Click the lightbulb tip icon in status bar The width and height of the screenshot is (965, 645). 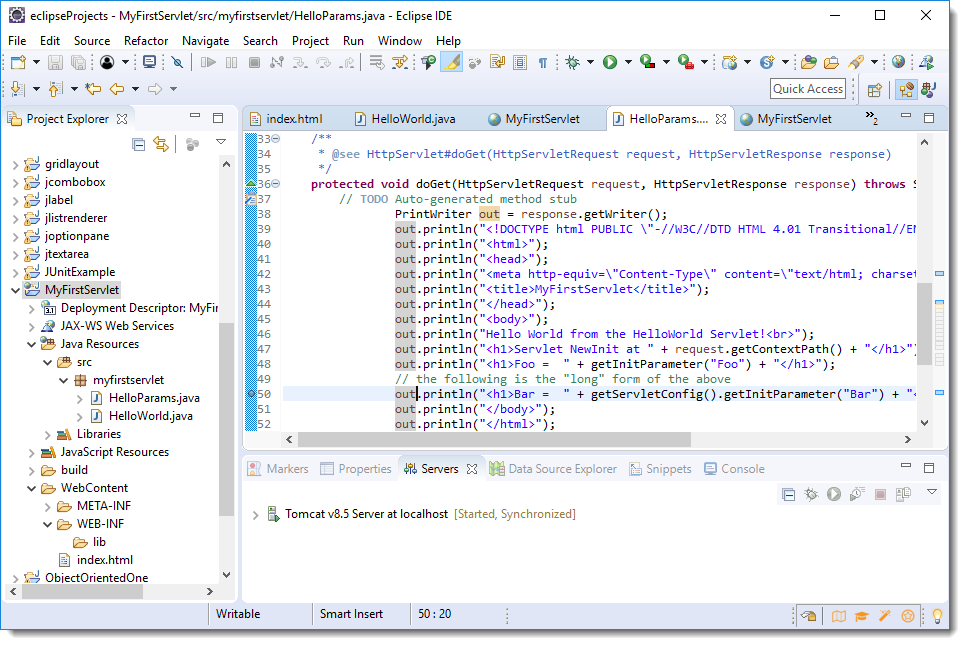937,615
